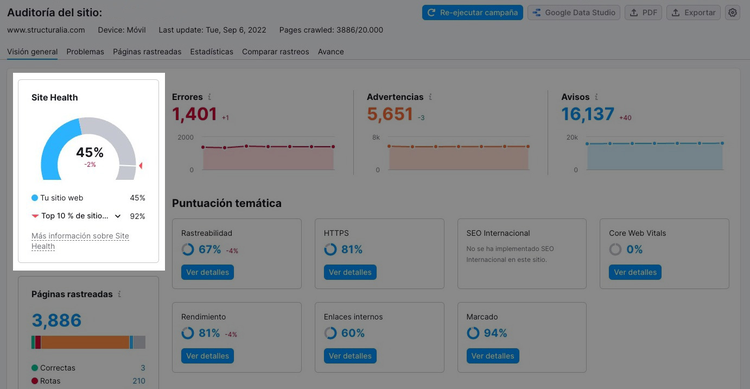Open Google Data Studio export
This screenshot has height=389, width=750.
(x=574, y=12)
